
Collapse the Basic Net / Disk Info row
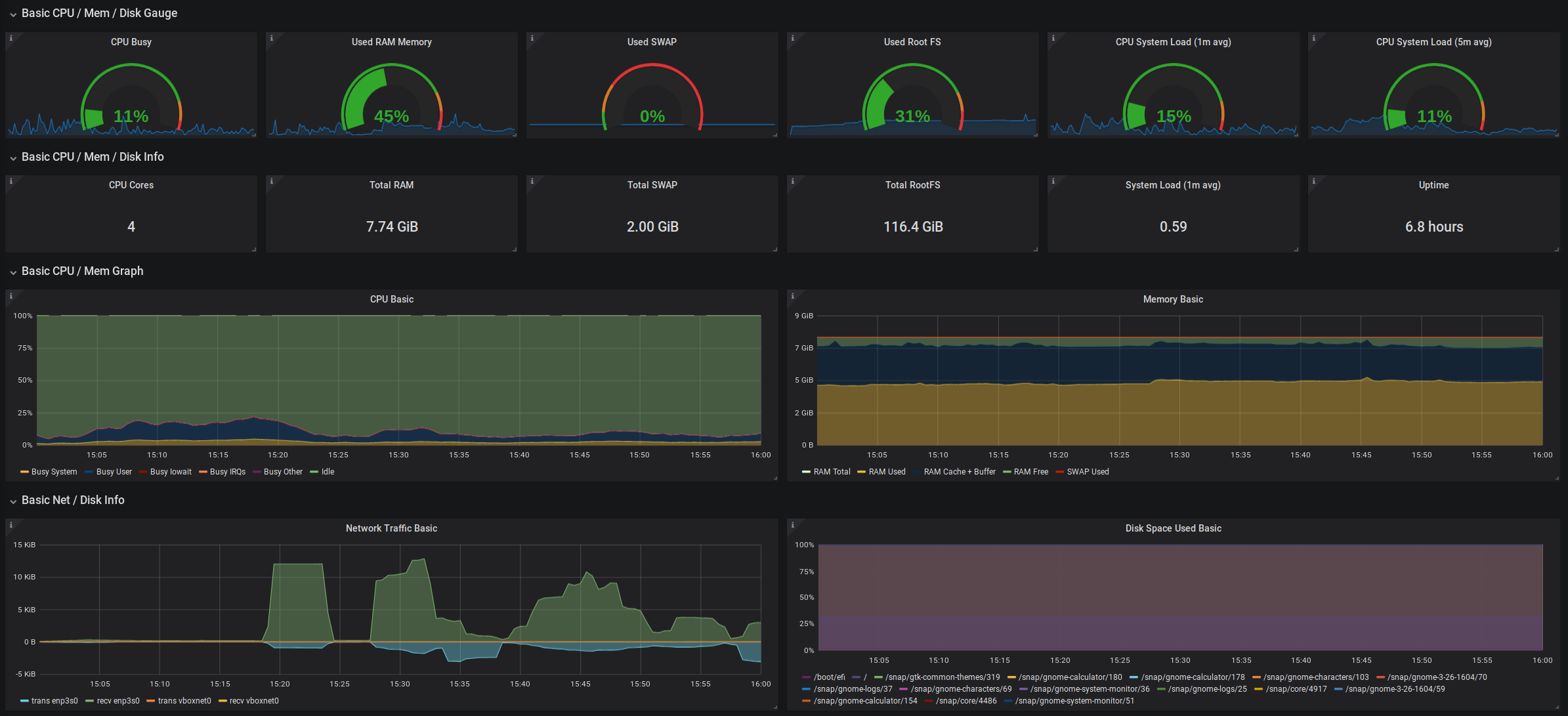click(x=73, y=500)
